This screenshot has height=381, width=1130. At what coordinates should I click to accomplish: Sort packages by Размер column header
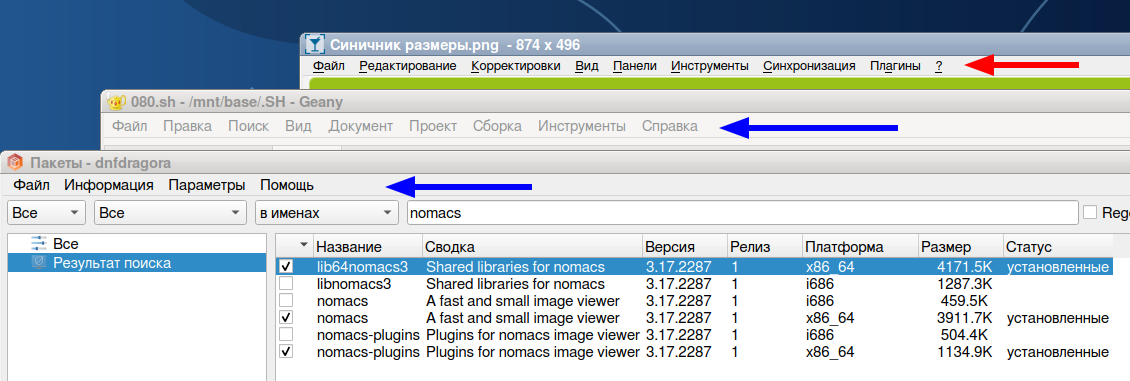[961, 247]
